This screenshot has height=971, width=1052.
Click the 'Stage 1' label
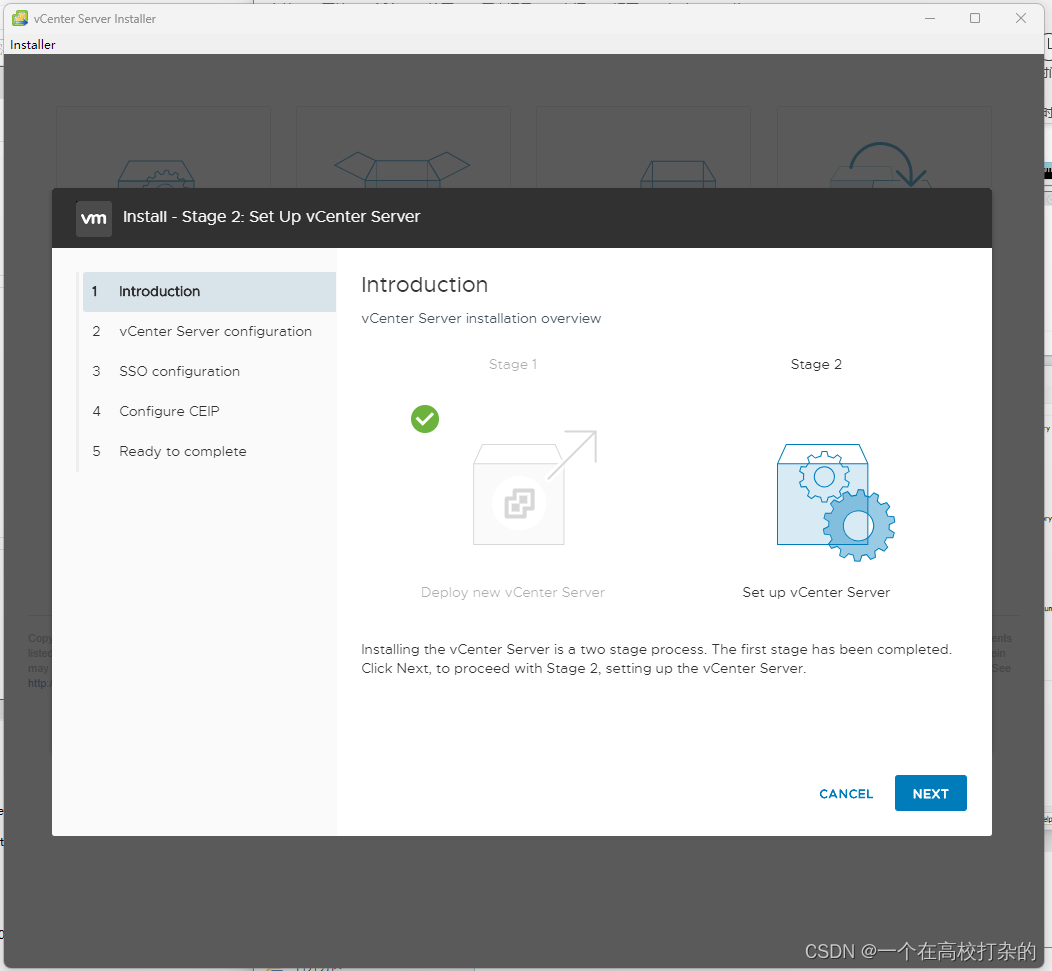[513, 364]
